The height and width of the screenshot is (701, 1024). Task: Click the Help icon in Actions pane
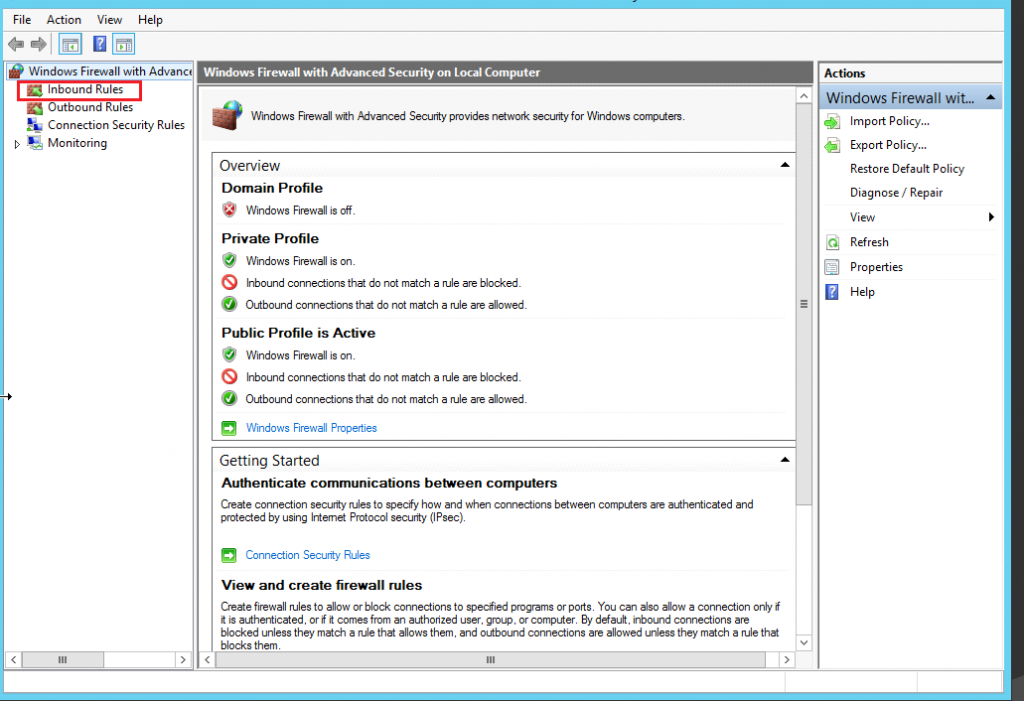[x=832, y=292]
